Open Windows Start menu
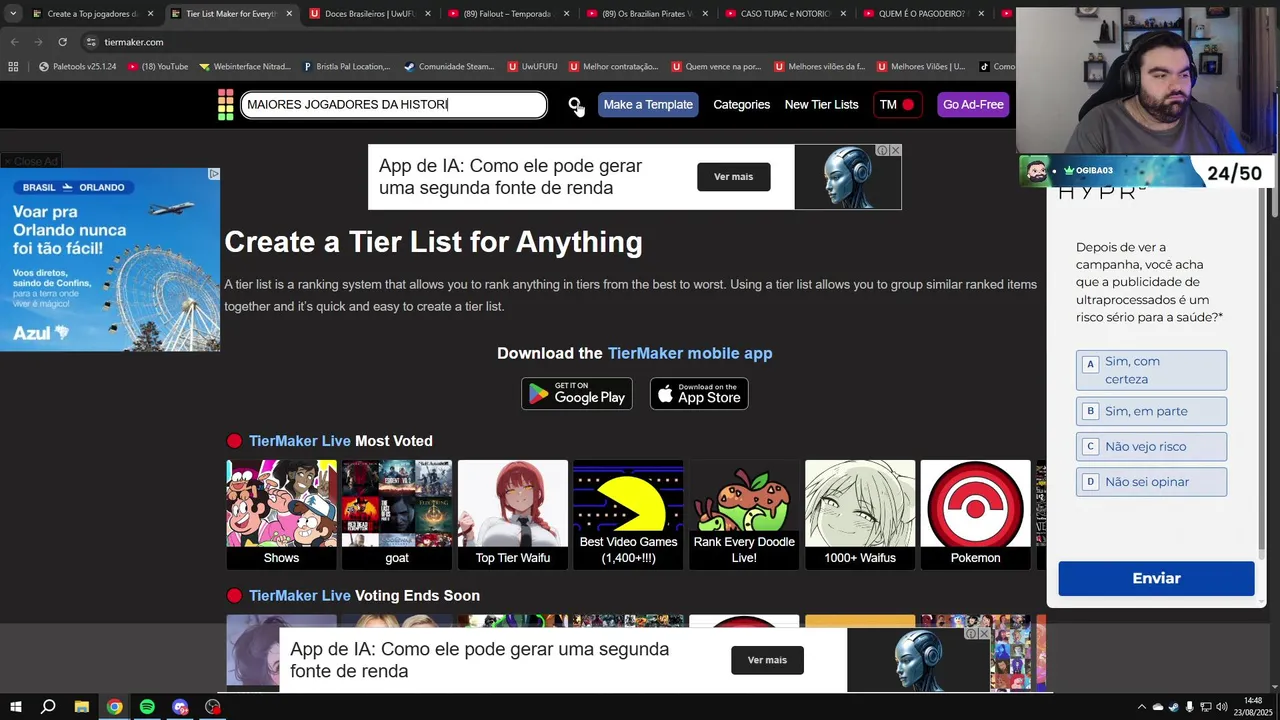 [x=15, y=707]
